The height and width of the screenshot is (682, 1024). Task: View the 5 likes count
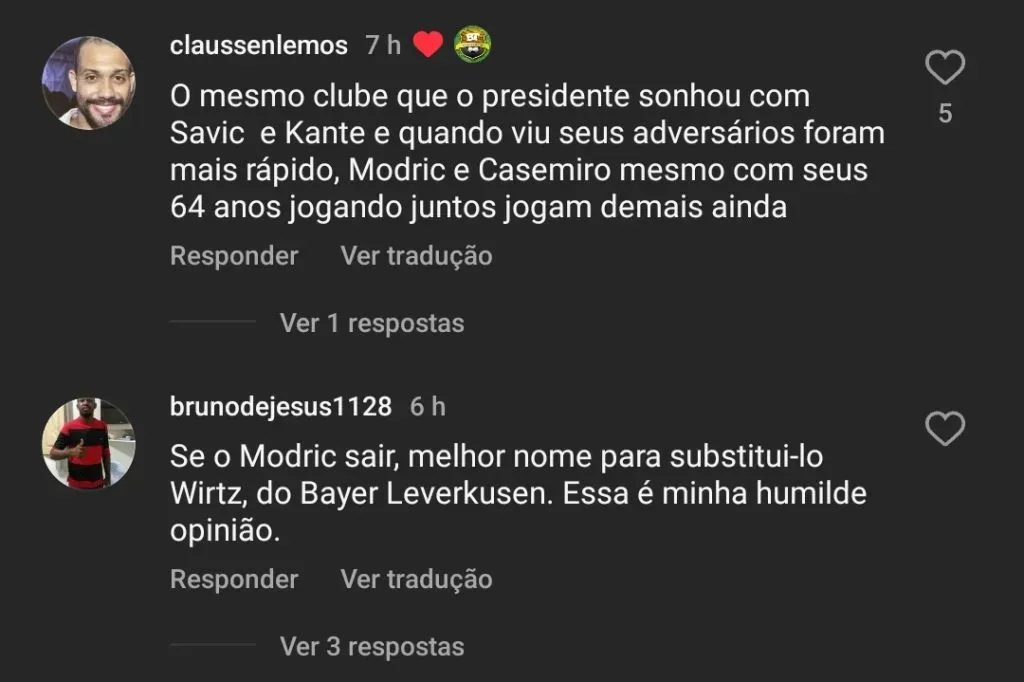(x=945, y=115)
